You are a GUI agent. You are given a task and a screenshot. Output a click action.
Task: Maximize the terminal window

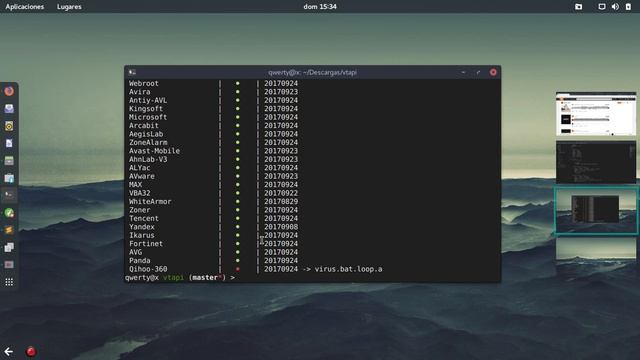(x=478, y=72)
